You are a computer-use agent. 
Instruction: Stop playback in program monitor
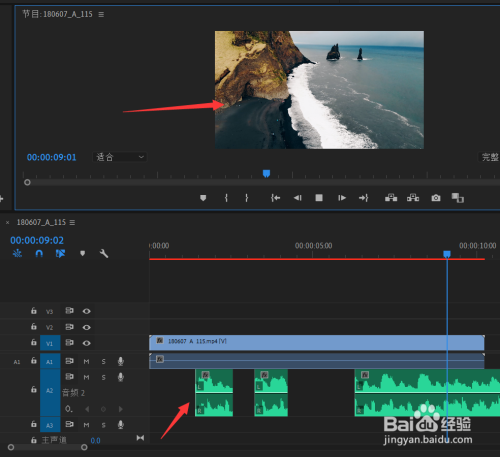coord(319,198)
